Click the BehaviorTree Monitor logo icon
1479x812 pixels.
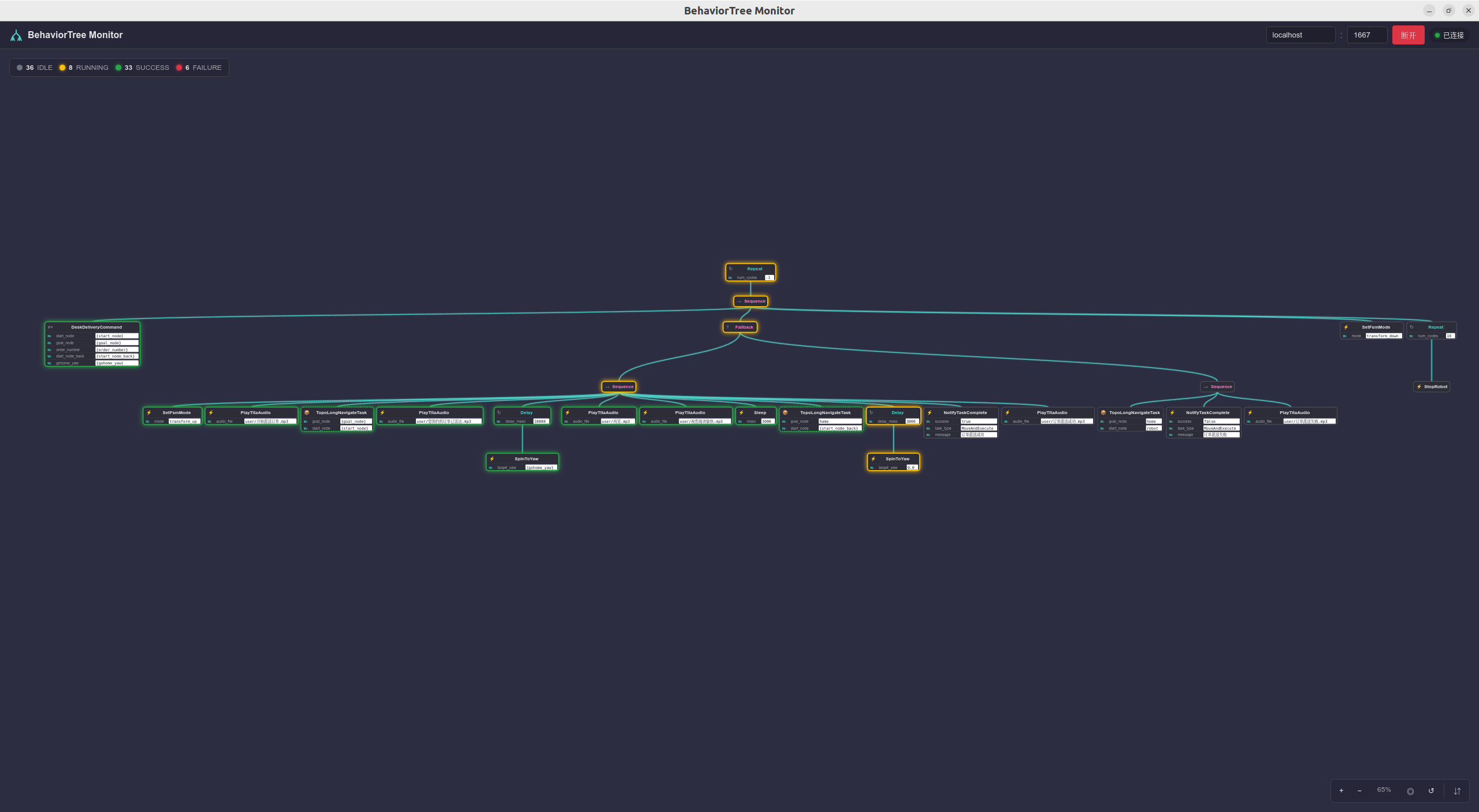coord(16,35)
